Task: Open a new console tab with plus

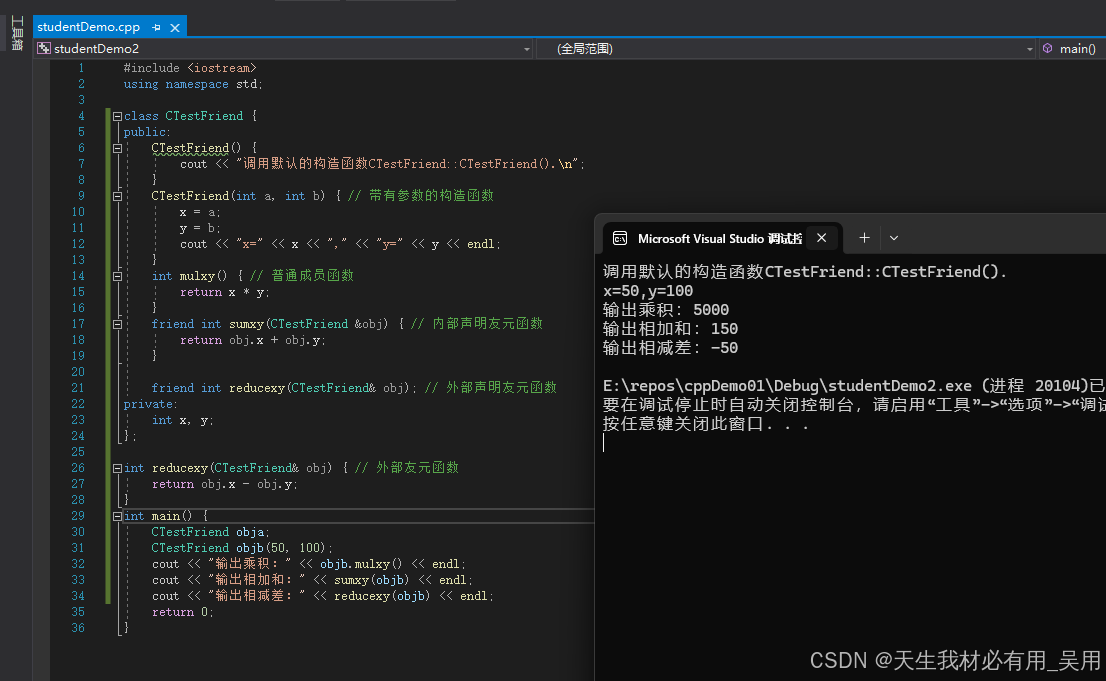Action: [x=864, y=238]
